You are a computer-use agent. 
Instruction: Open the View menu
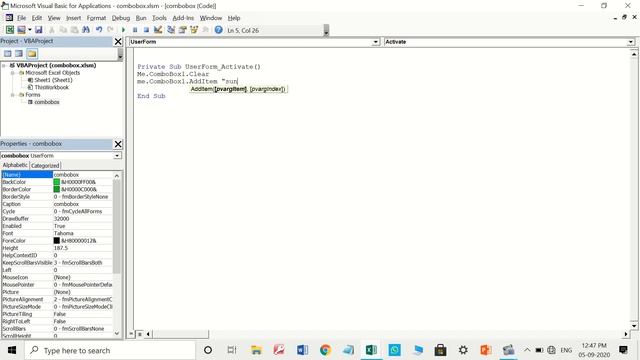[x=54, y=18]
